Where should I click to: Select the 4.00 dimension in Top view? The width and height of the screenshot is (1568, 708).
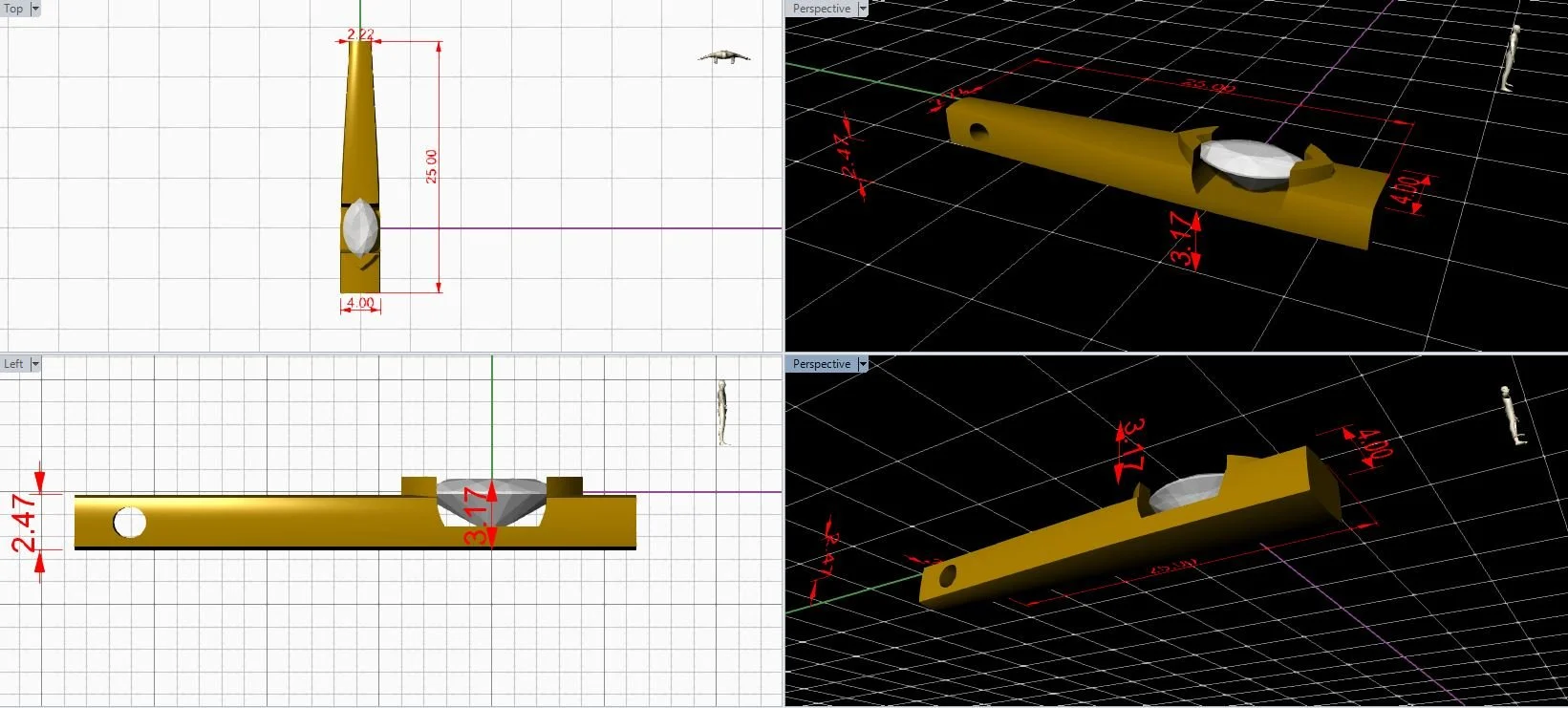click(x=360, y=303)
